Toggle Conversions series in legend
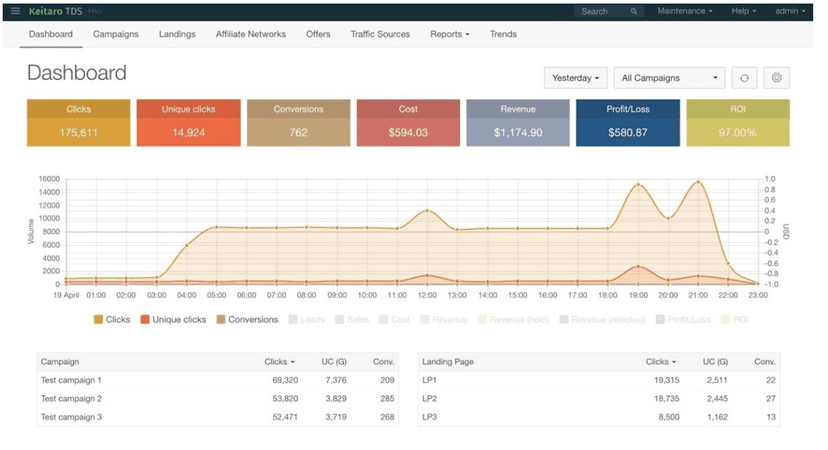Screen dimensions: 828x450 pos(247,320)
